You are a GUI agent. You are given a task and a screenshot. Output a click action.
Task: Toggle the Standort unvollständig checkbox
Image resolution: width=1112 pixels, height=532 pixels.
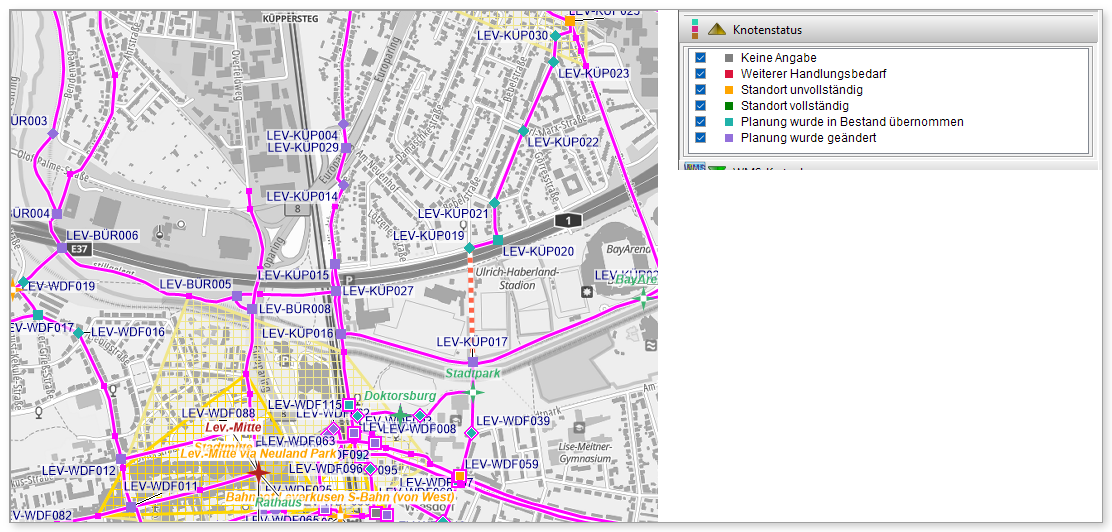click(x=701, y=90)
